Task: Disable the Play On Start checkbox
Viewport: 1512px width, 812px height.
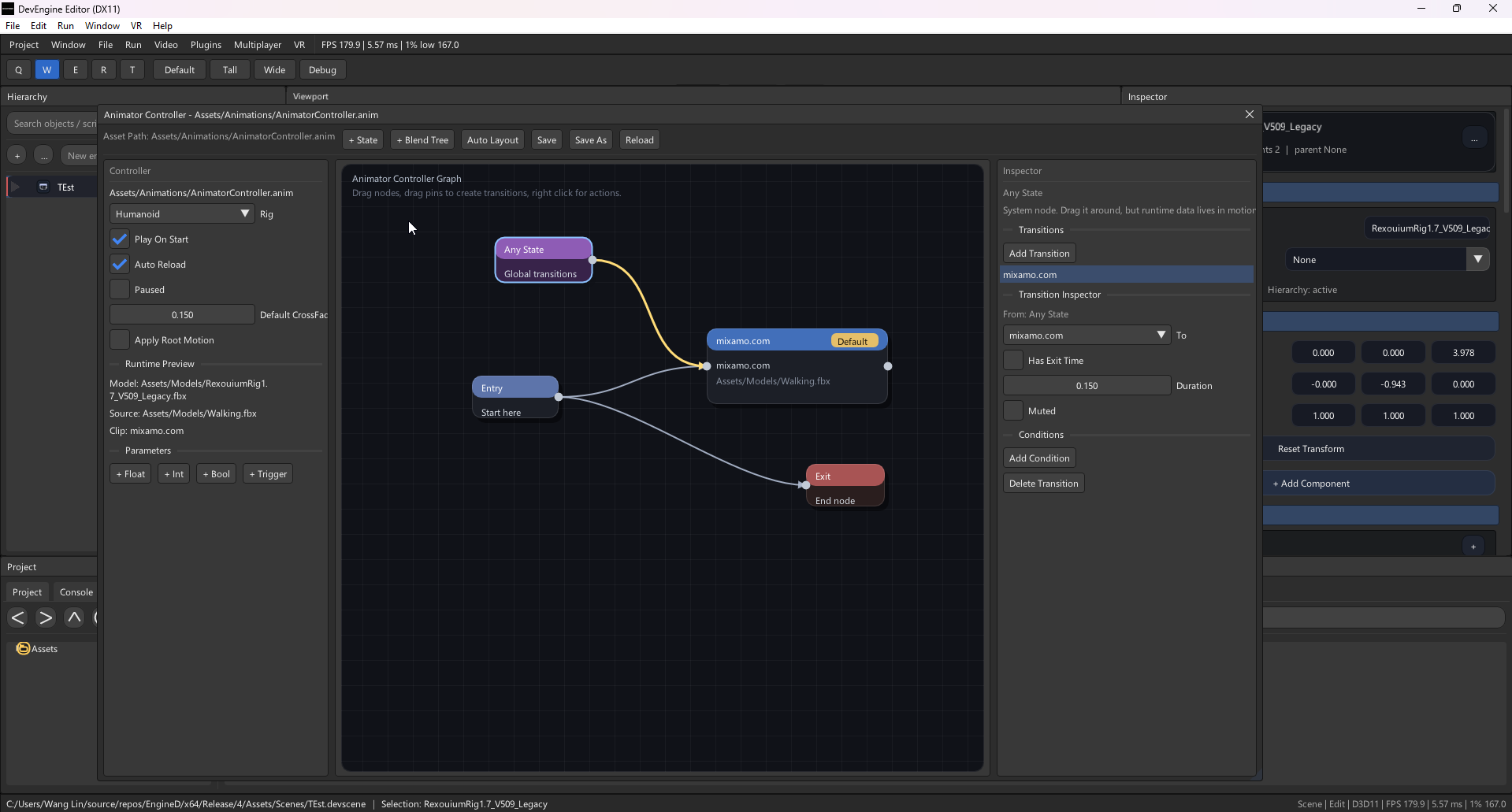Action: tap(120, 239)
